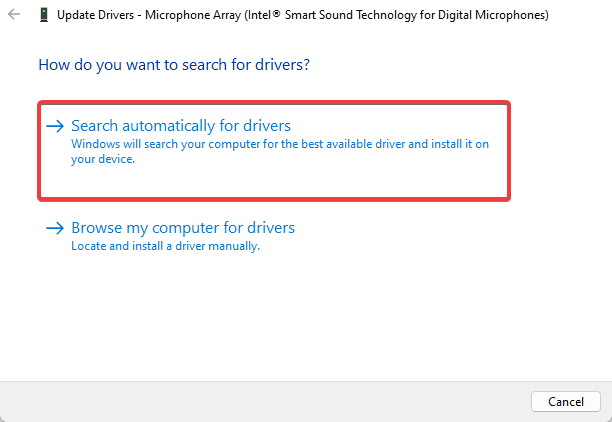Click 'Locate and install a driver manually' text
The width and height of the screenshot is (612, 422).
(165, 246)
